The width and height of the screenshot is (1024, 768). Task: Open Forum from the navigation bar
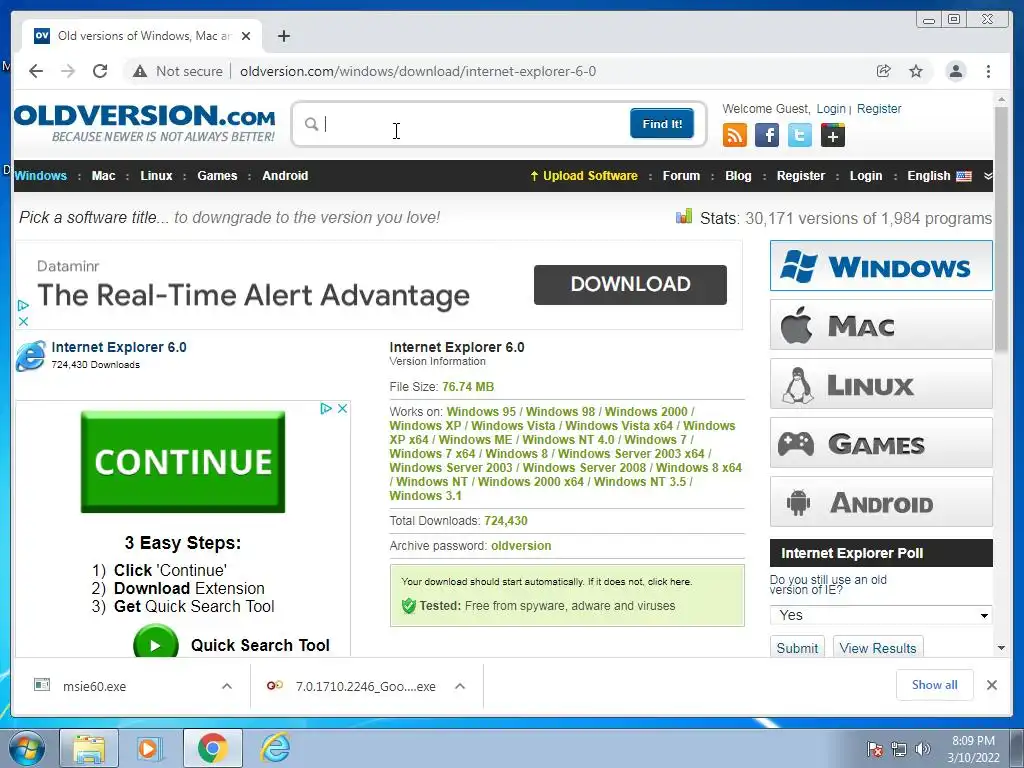point(681,176)
